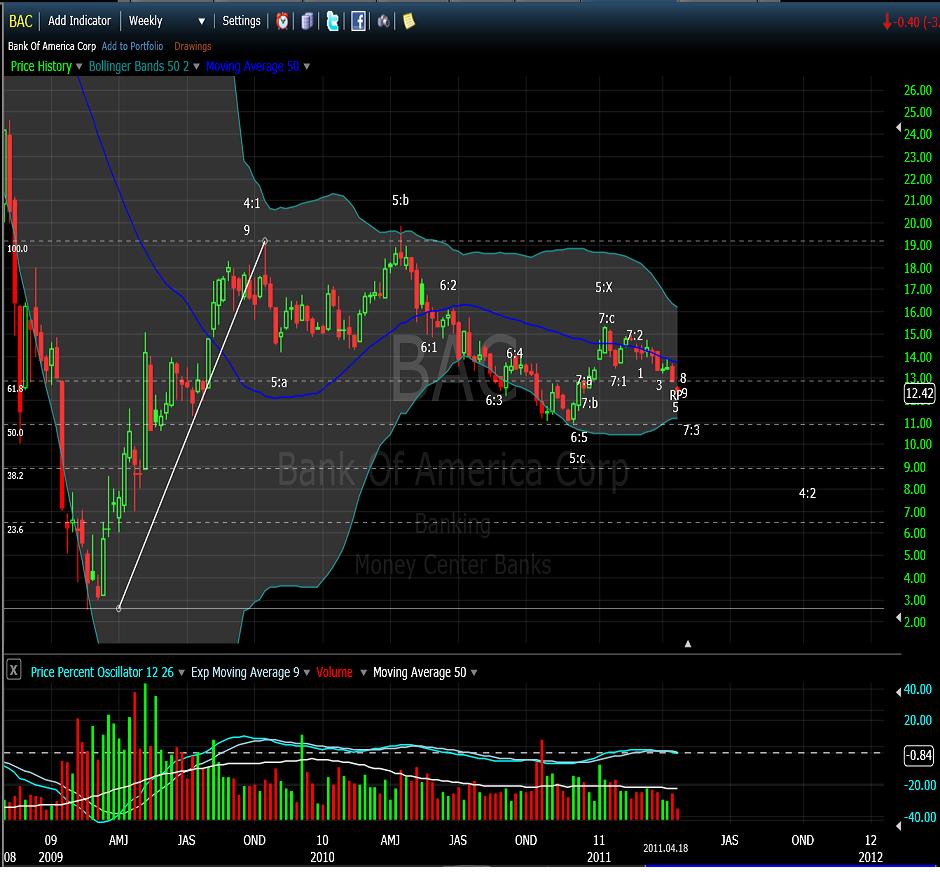Viewport: 940px width, 872px height.
Task: Close the oscillator panel with the X
Action: pos(14,669)
